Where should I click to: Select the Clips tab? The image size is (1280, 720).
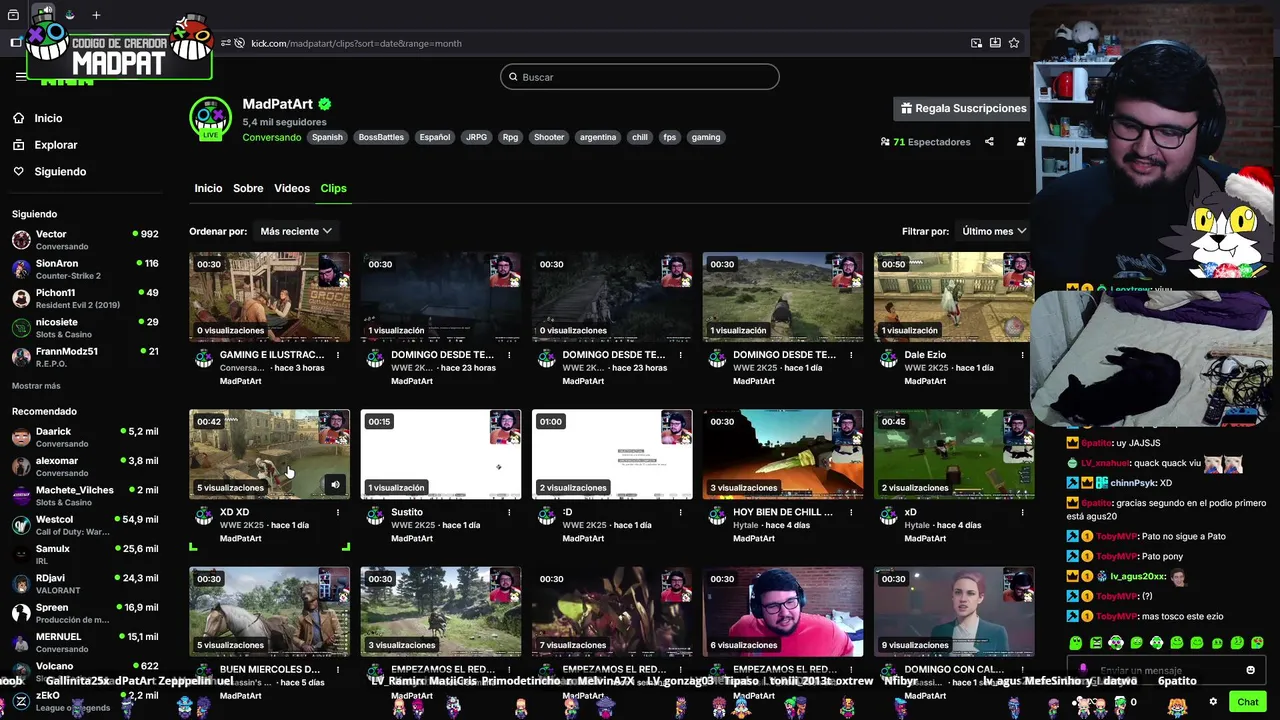tap(333, 188)
